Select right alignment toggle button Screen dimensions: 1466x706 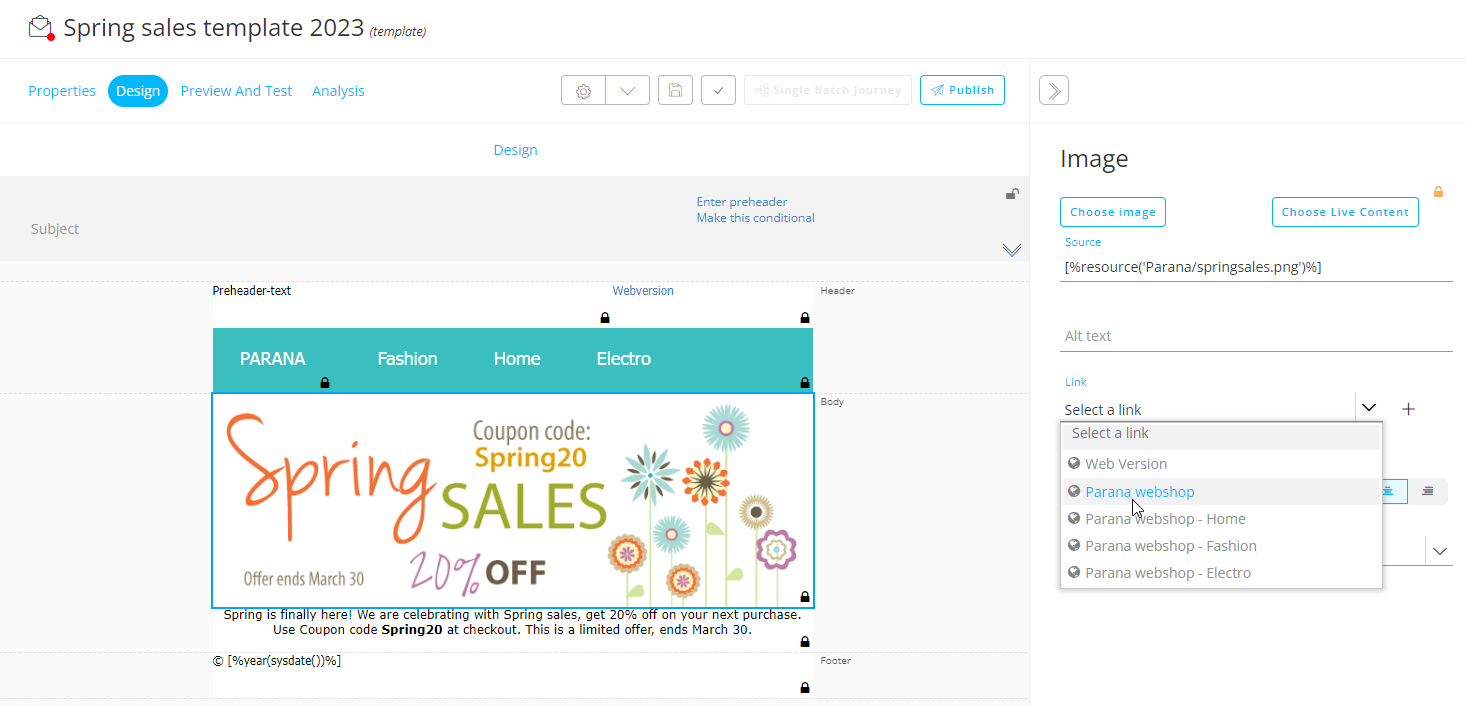pos(1427,491)
